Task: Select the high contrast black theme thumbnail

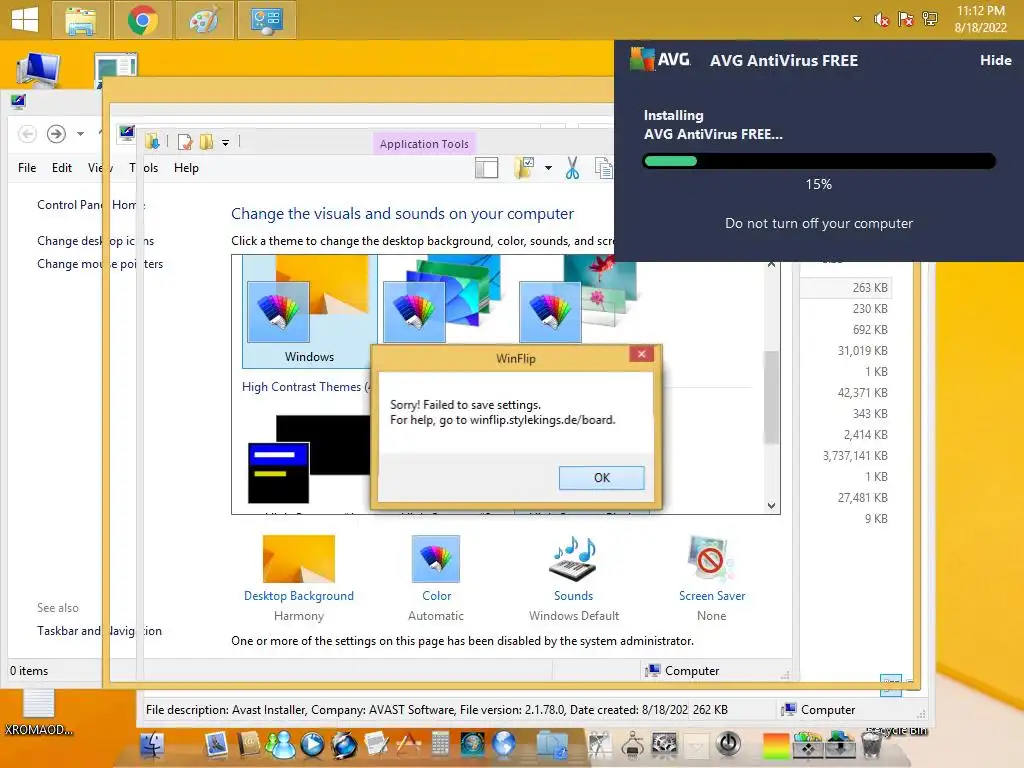Action: [x=308, y=458]
